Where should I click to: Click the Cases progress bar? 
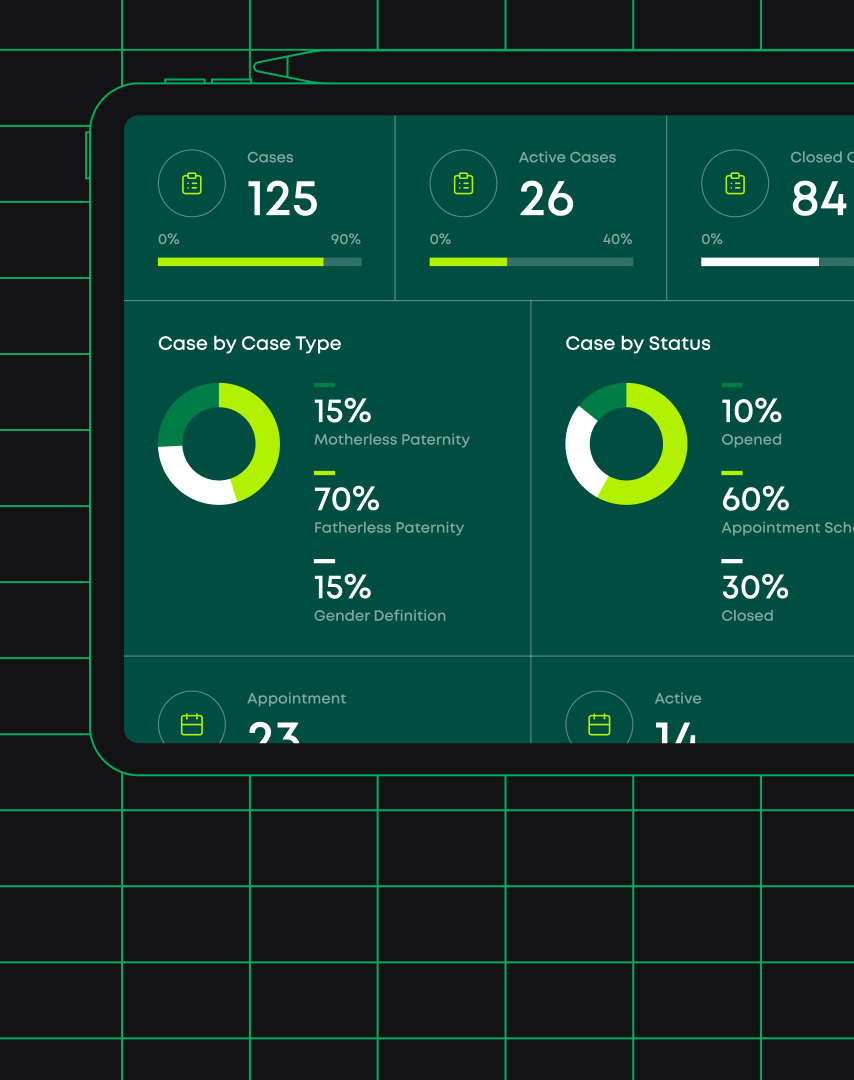[259, 262]
